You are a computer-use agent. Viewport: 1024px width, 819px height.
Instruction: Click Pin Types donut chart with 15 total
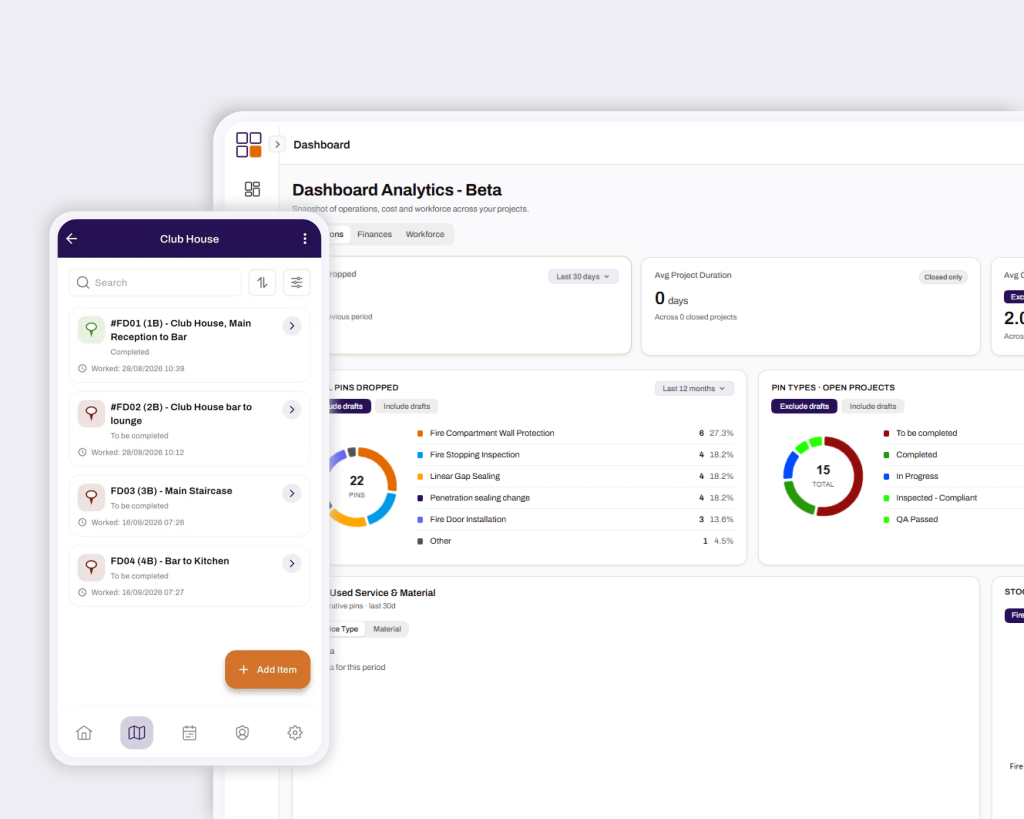(823, 476)
